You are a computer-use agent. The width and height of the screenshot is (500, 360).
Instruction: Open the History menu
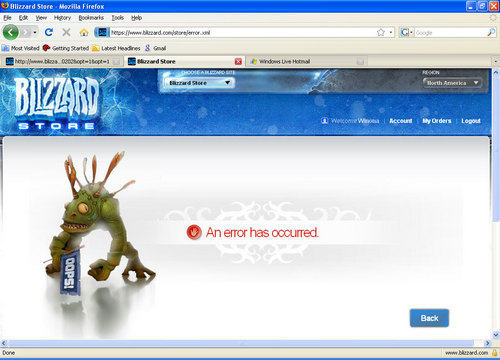click(x=62, y=18)
